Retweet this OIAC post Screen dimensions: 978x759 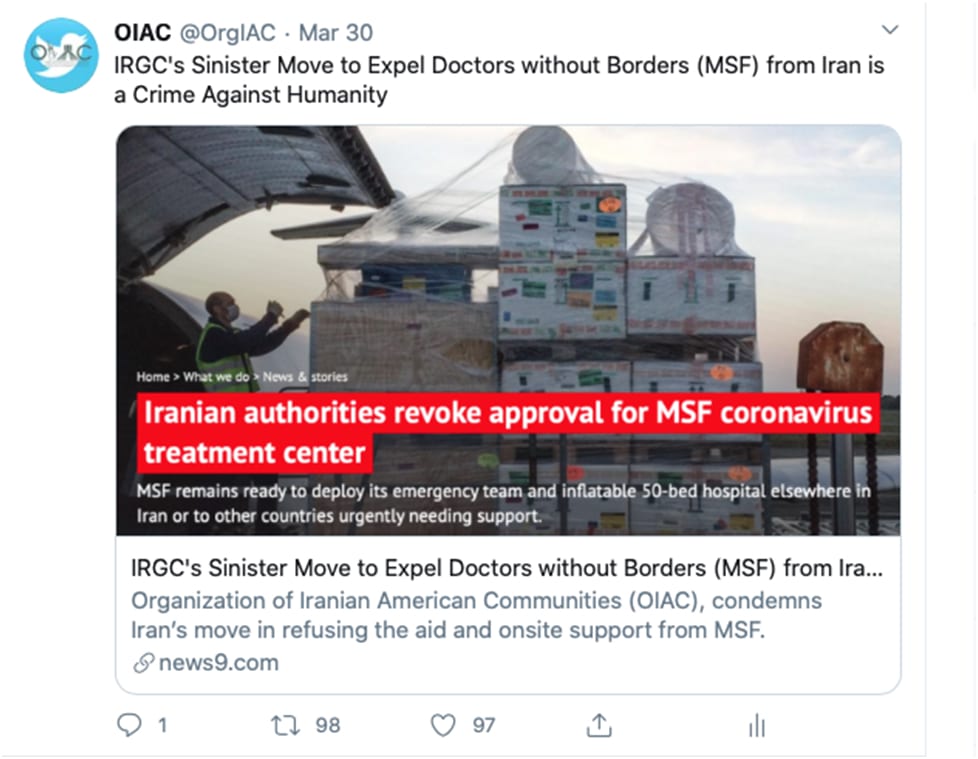[x=287, y=725]
